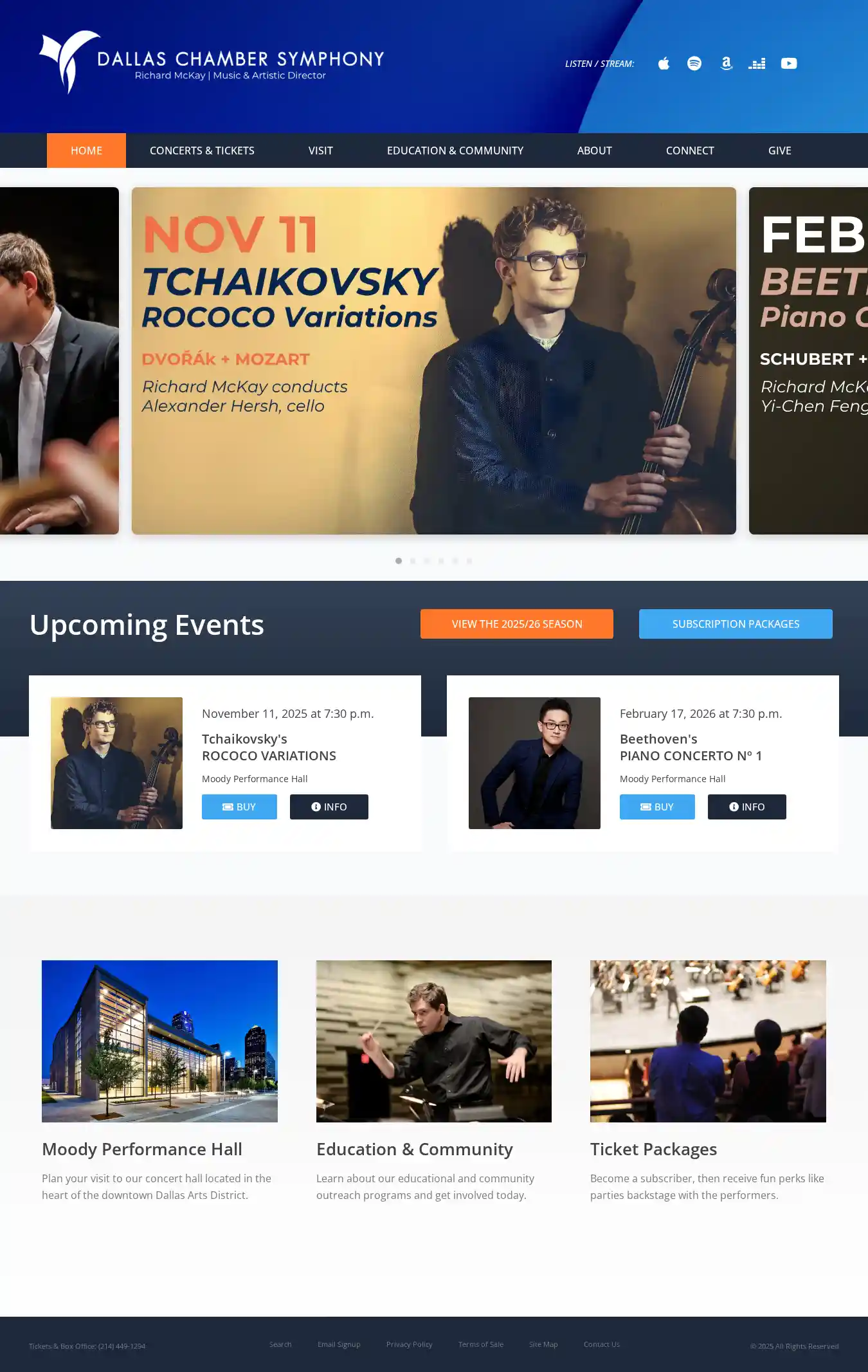Buy tickets for Rococo Variations
The image size is (868, 1372).
(x=239, y=807)
